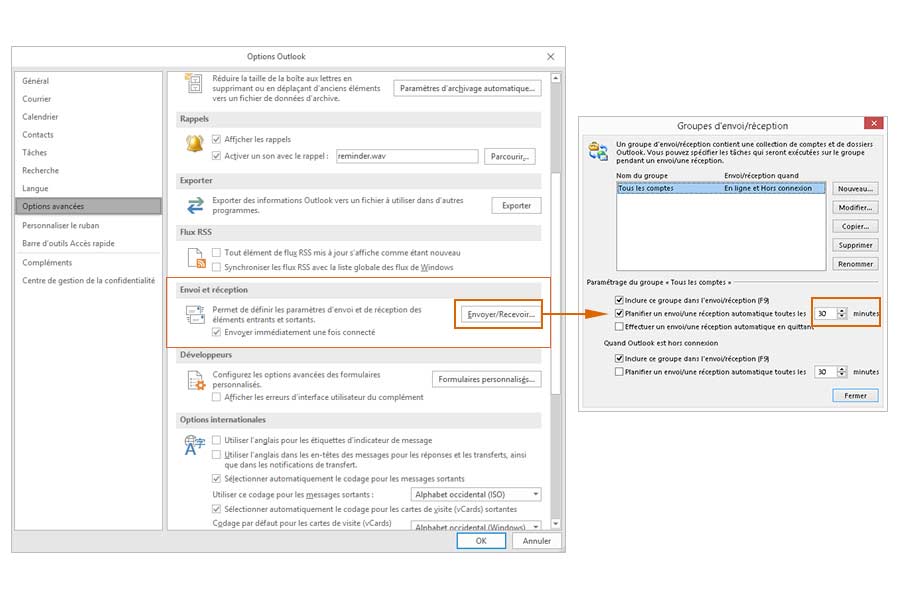
Task: Click the Renommer button
Action: 855,264
